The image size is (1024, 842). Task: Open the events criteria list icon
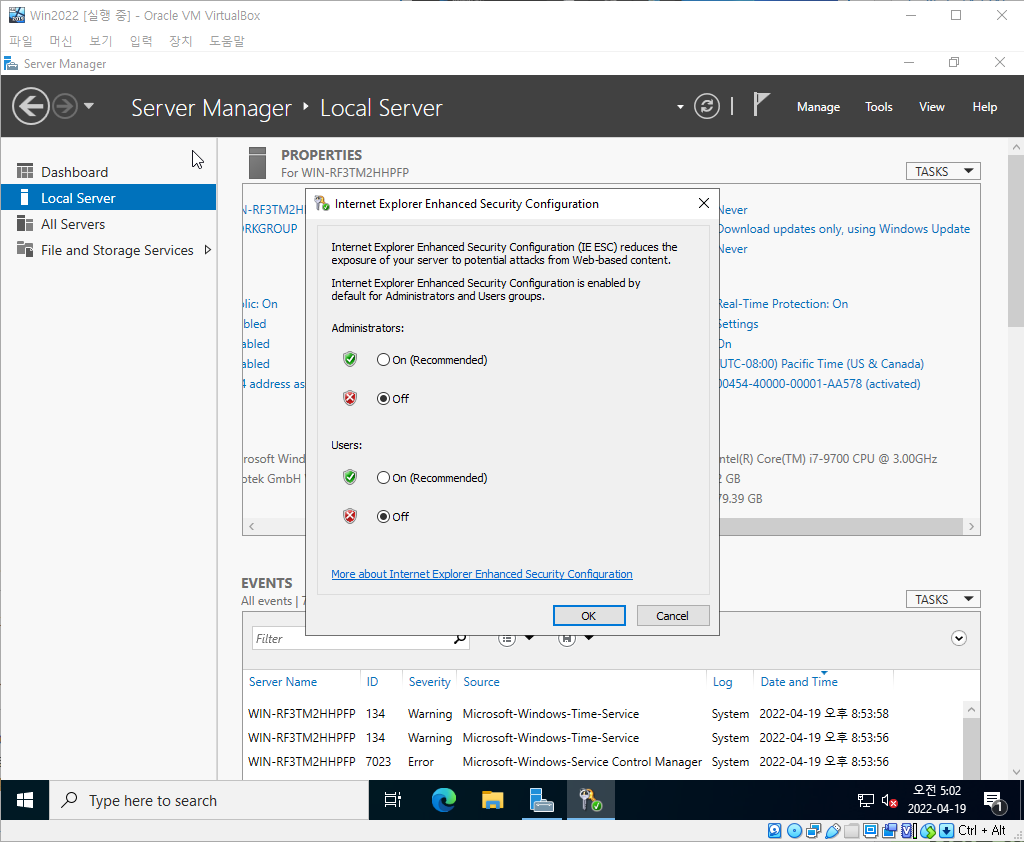(507, 639)
